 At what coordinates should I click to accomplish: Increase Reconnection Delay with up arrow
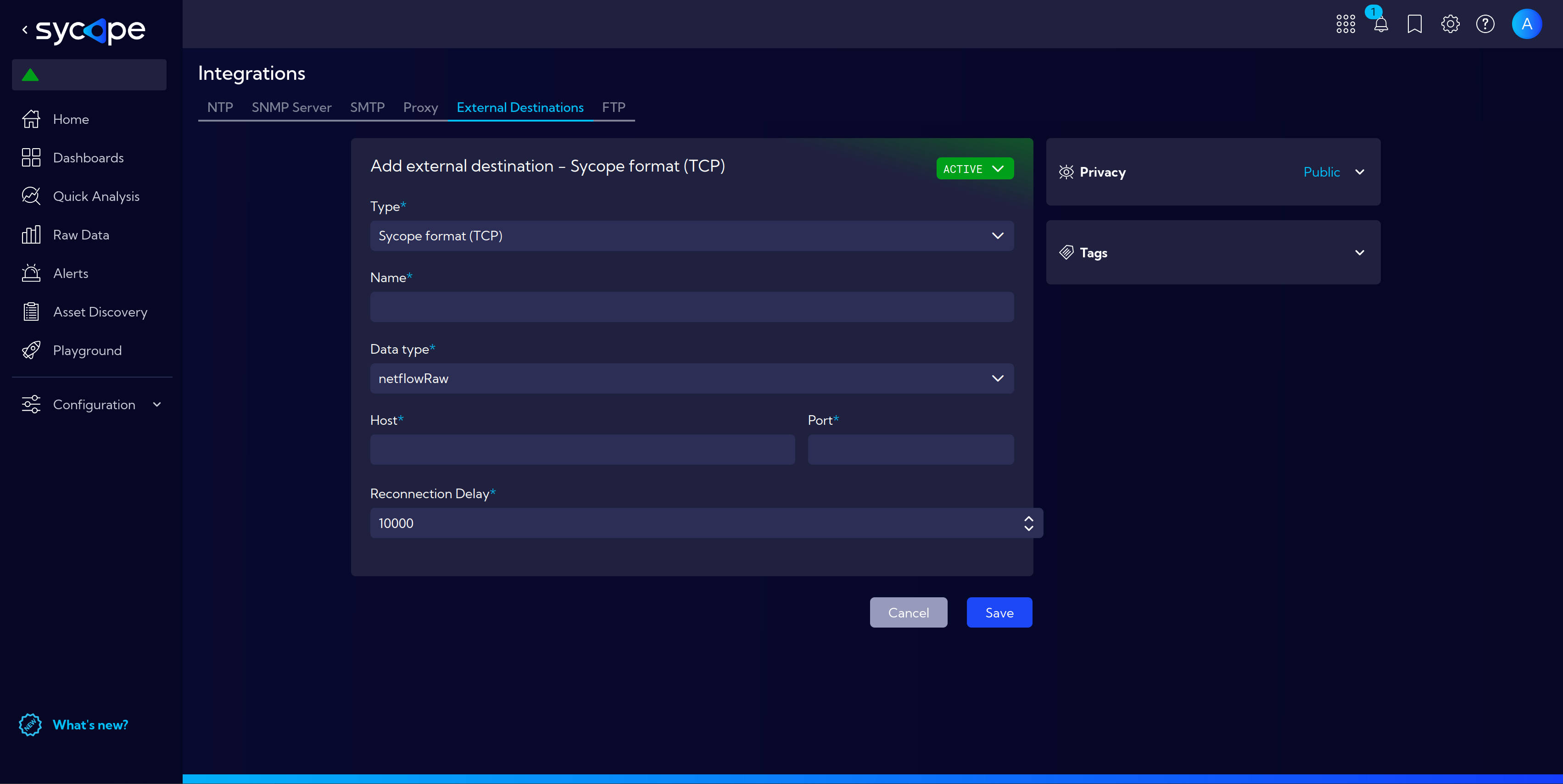point(1028,518)
